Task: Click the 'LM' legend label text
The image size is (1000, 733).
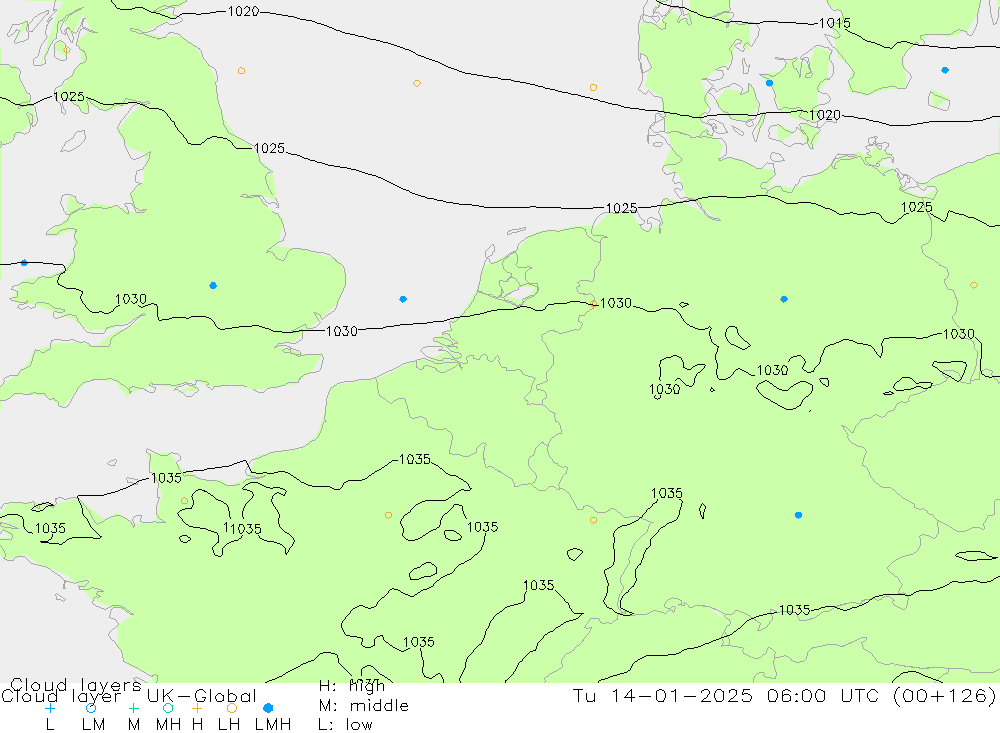Action: [94, 725]
